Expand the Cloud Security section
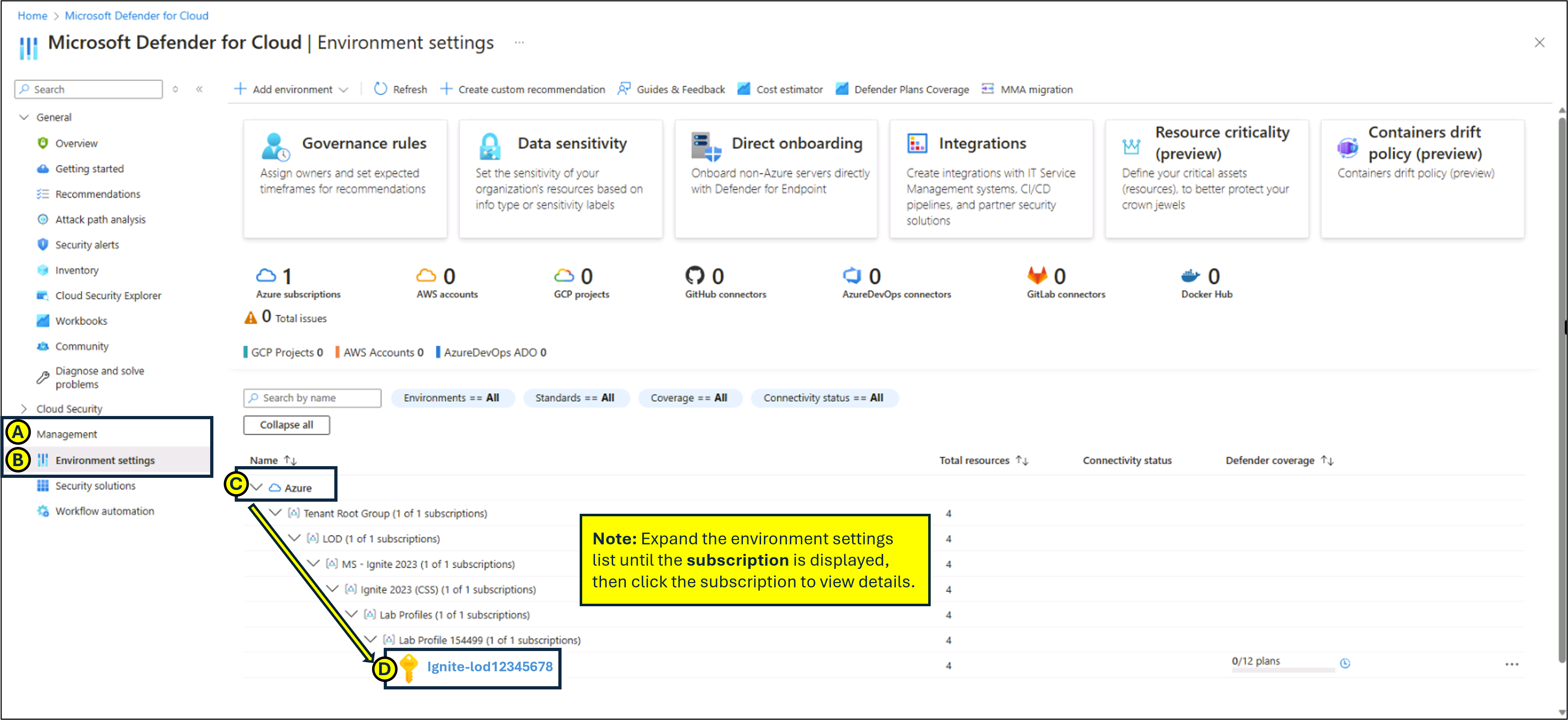Screen dimensions: 1568x720 tap(24, 409)
